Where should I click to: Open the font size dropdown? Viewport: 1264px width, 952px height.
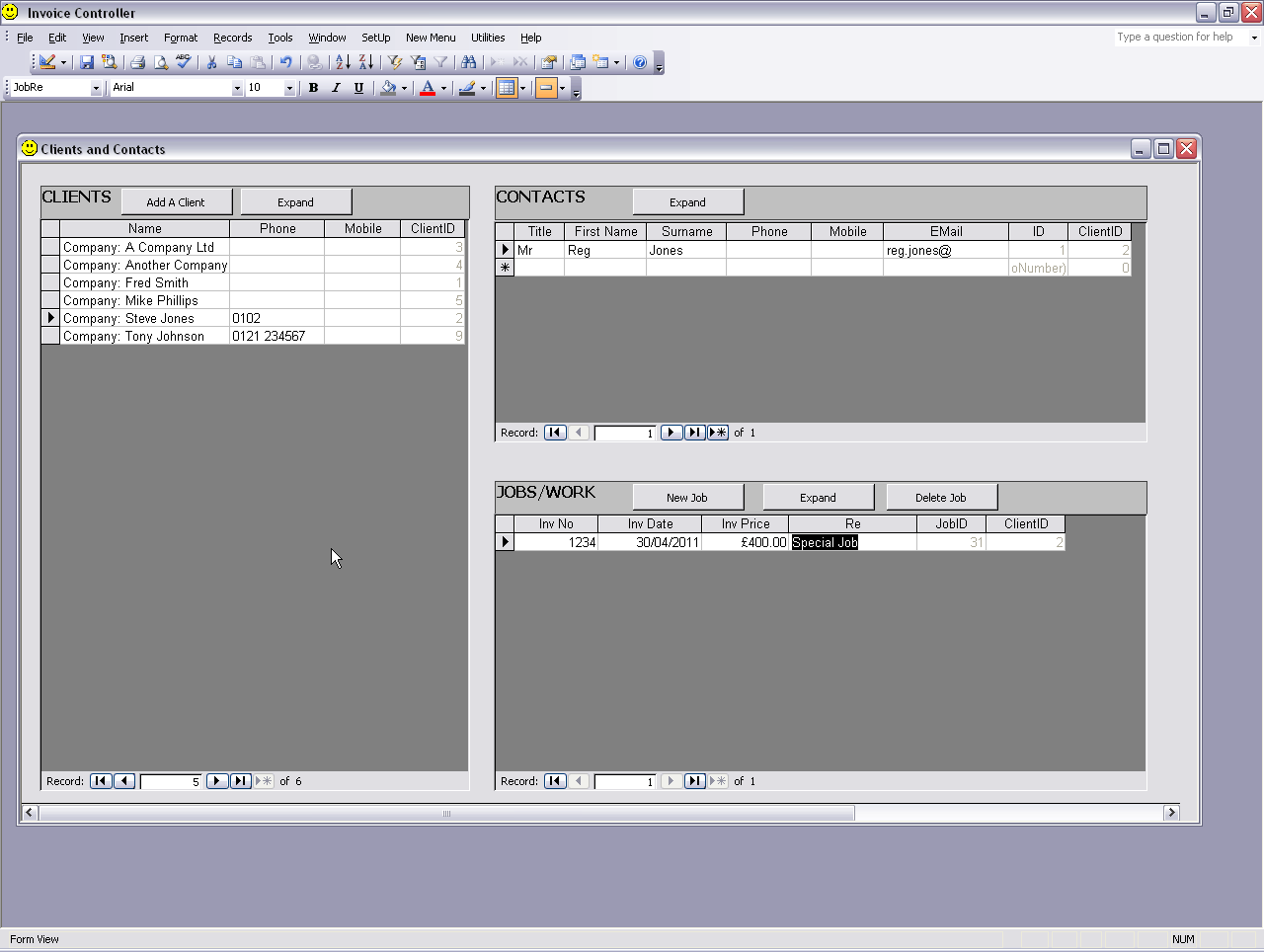pos(289,88)
